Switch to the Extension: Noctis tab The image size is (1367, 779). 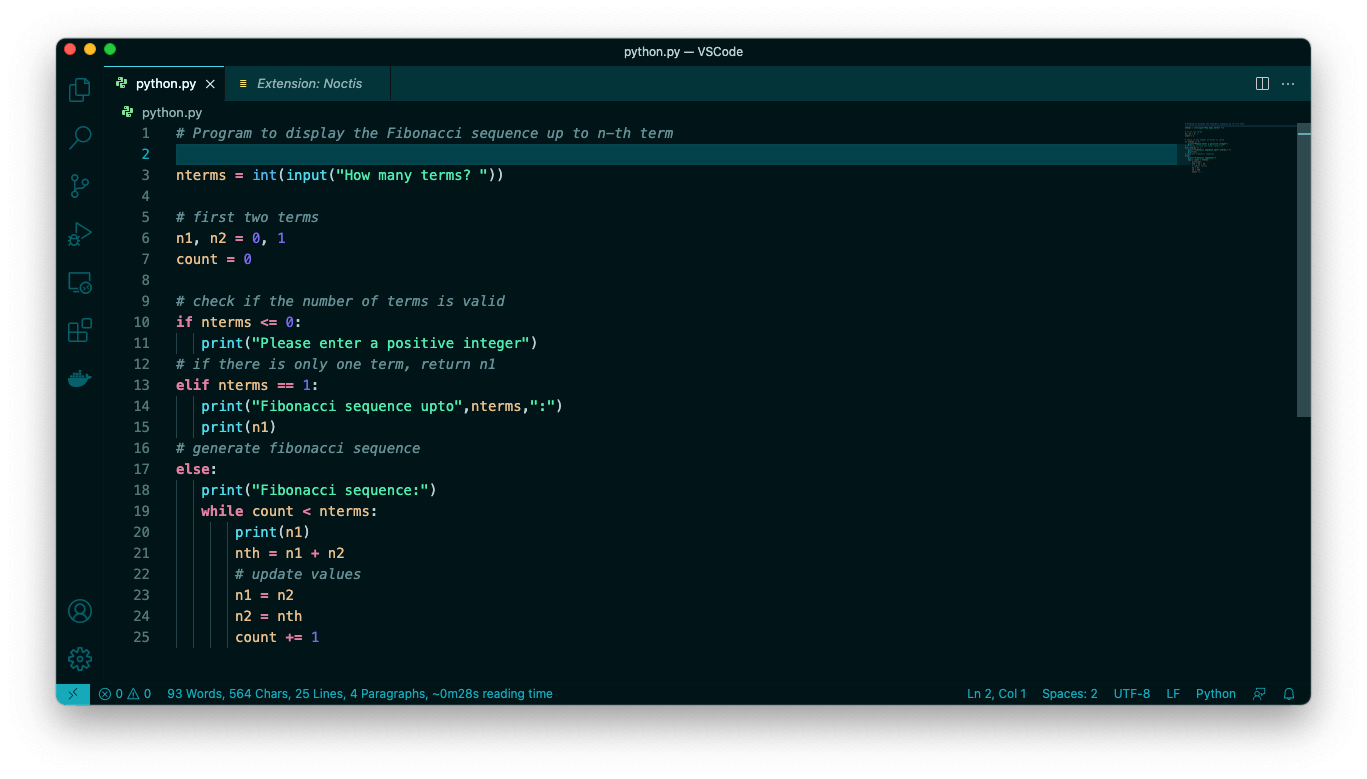click(309, 84)
